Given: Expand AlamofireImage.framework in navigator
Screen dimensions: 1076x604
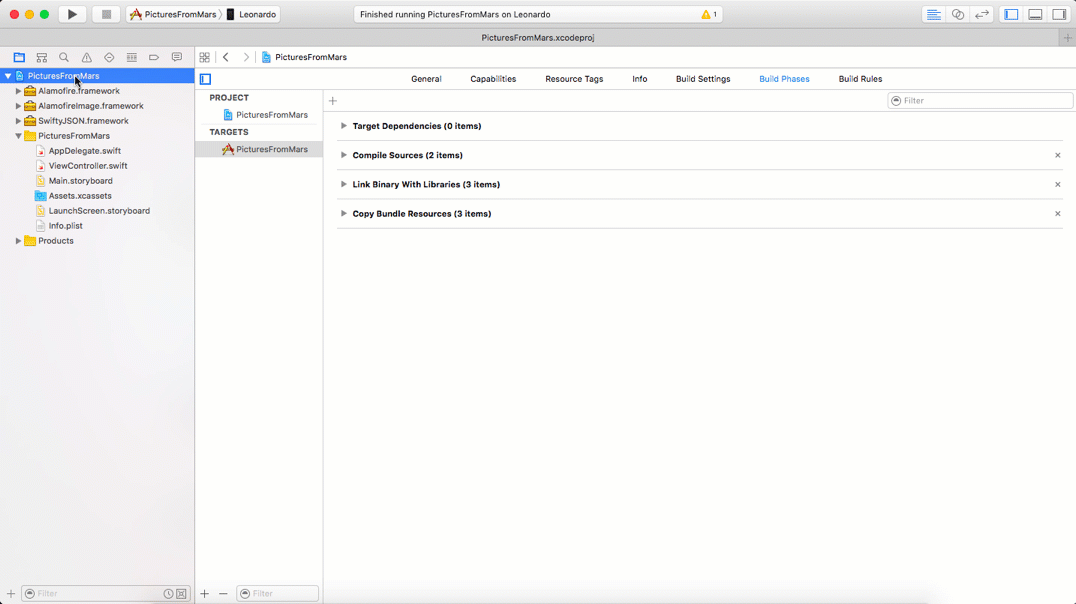Looking at the screenshot, I should click(x=19, y=106).
